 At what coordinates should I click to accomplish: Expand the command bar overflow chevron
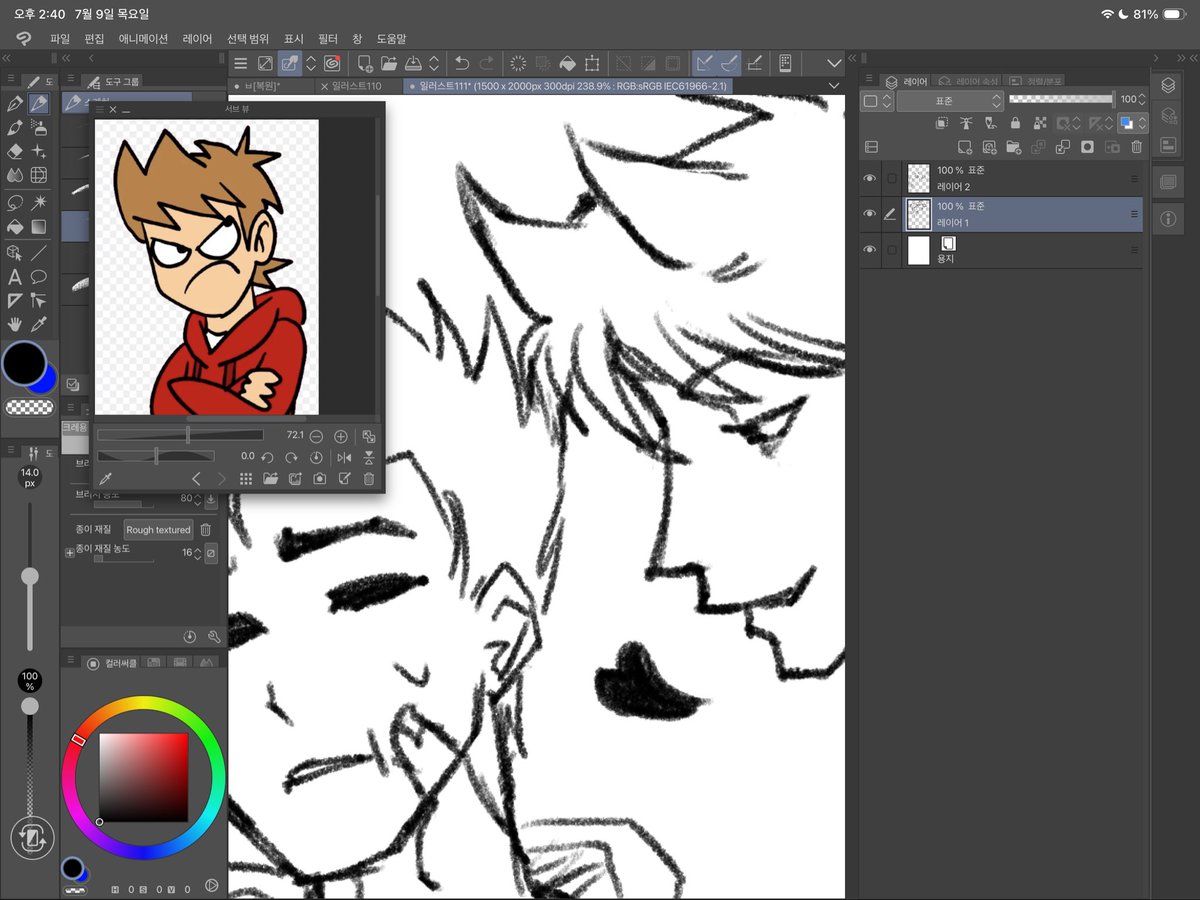[x=836, y=63]
